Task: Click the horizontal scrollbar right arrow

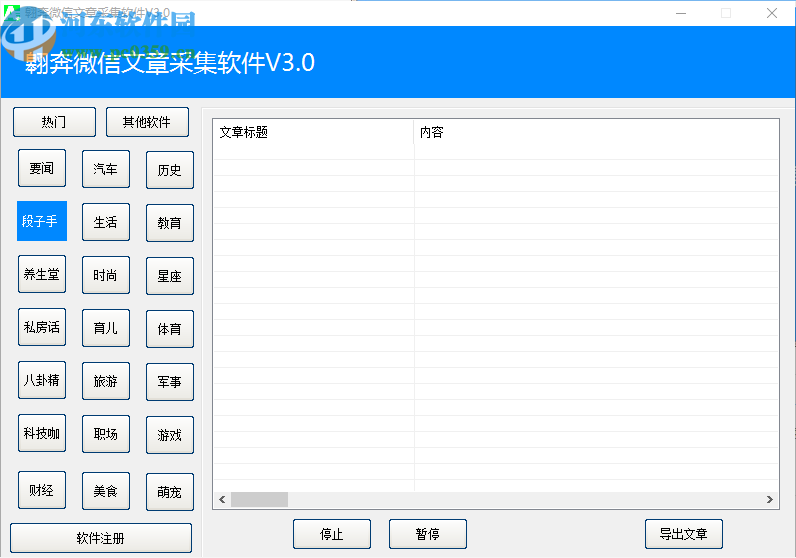Action: [x=770, y=500]
